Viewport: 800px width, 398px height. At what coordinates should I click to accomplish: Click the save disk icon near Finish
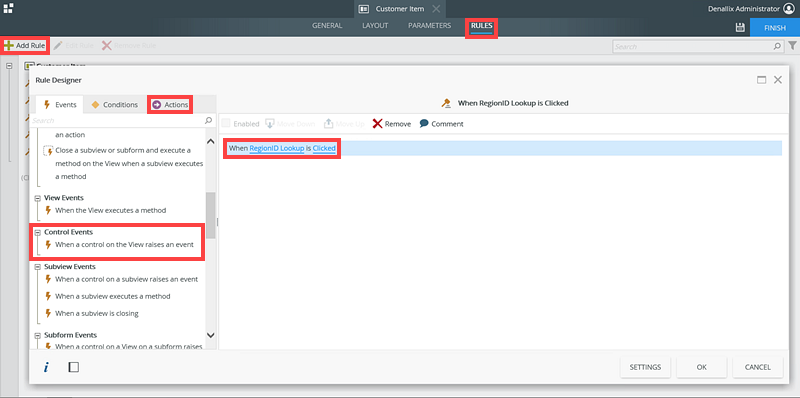tap(740, 28)
